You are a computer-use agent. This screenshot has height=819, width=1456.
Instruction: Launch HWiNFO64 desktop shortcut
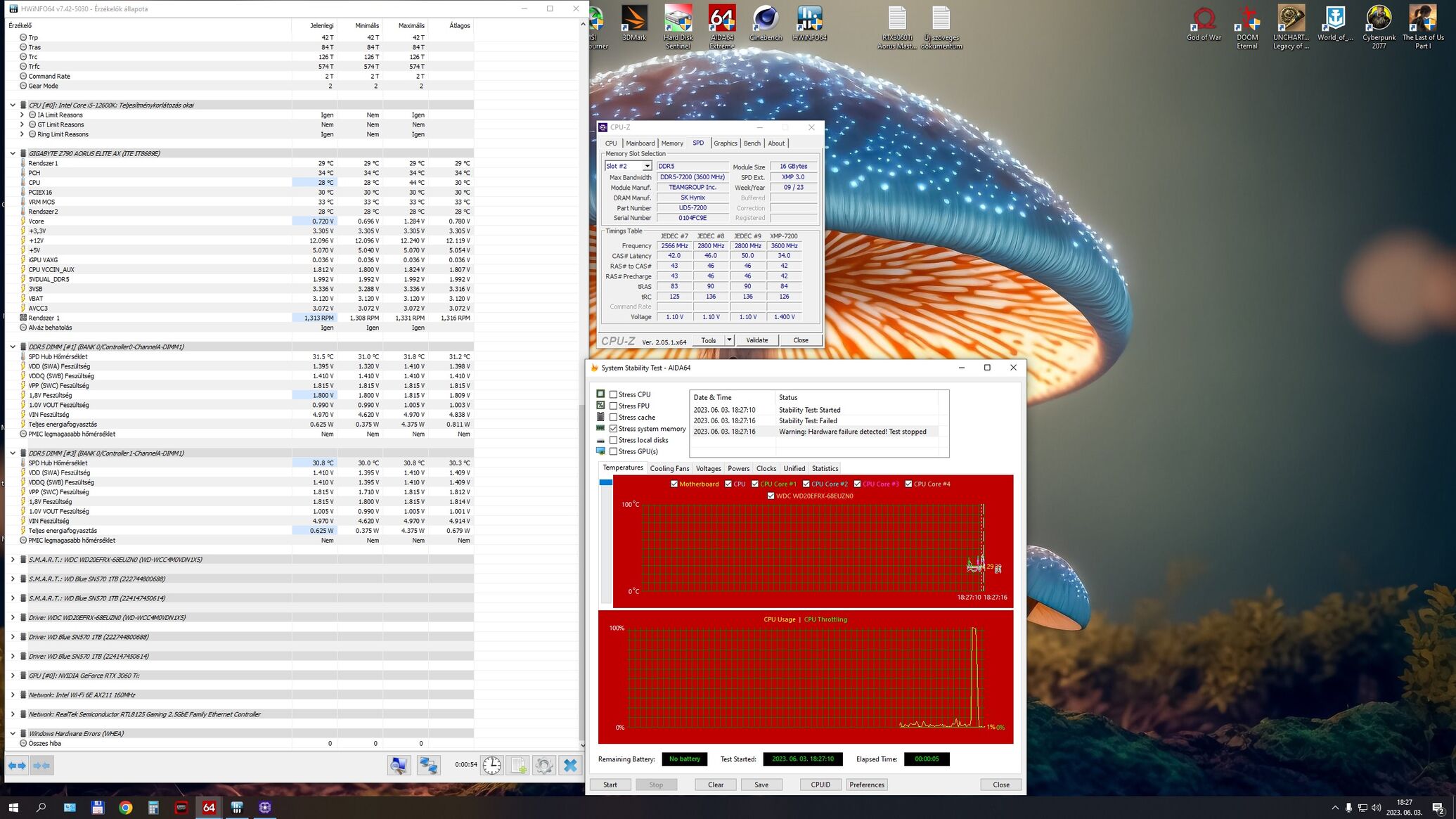click(x=809, y=25)
